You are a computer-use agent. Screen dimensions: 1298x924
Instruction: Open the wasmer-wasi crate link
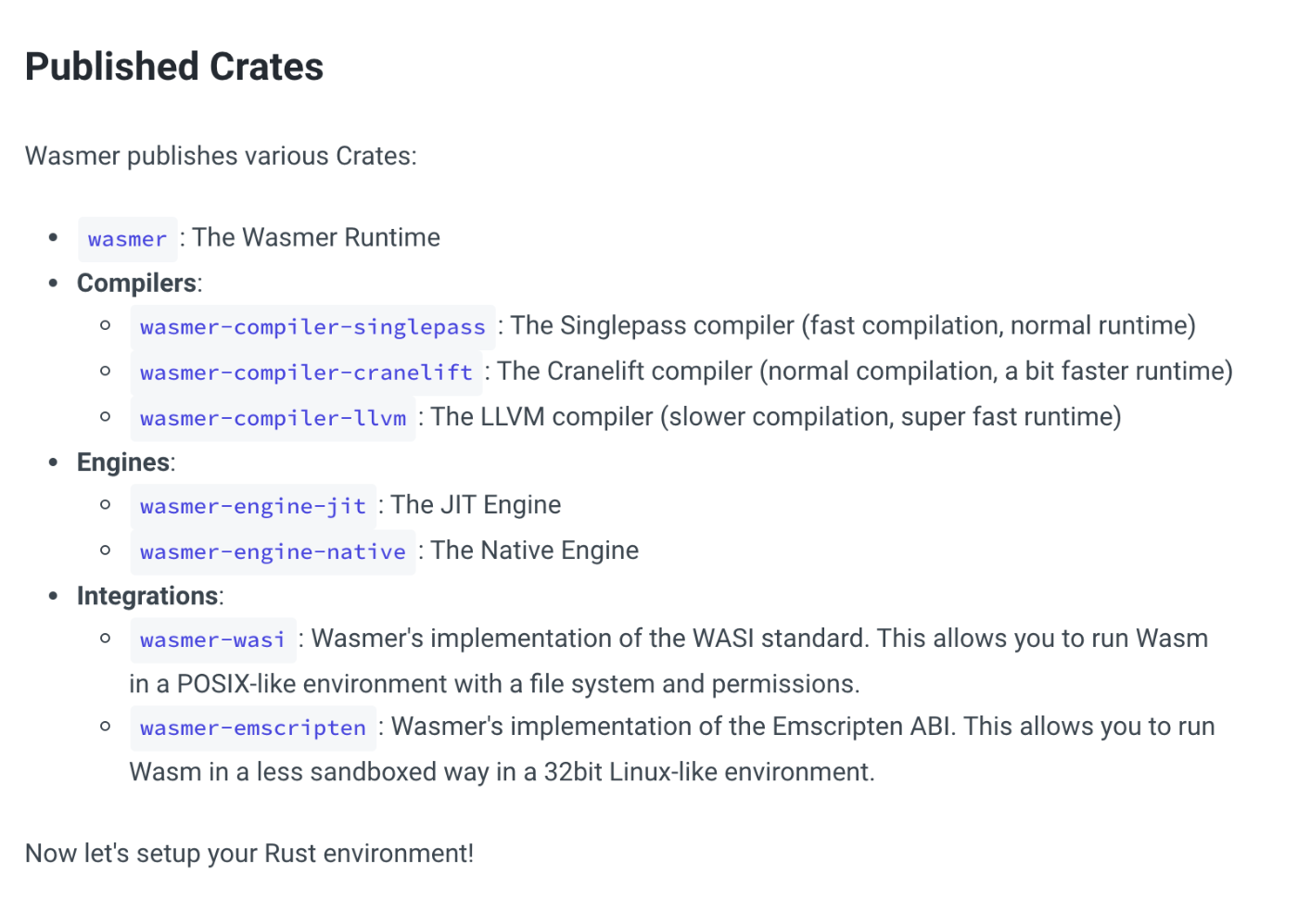[212, 639]
